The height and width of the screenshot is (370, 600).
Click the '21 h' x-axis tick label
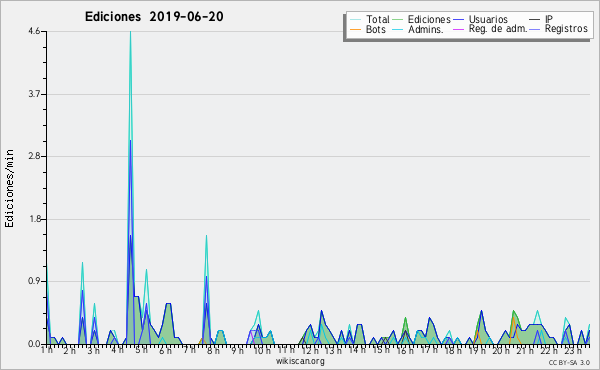(x=525, y=350)
